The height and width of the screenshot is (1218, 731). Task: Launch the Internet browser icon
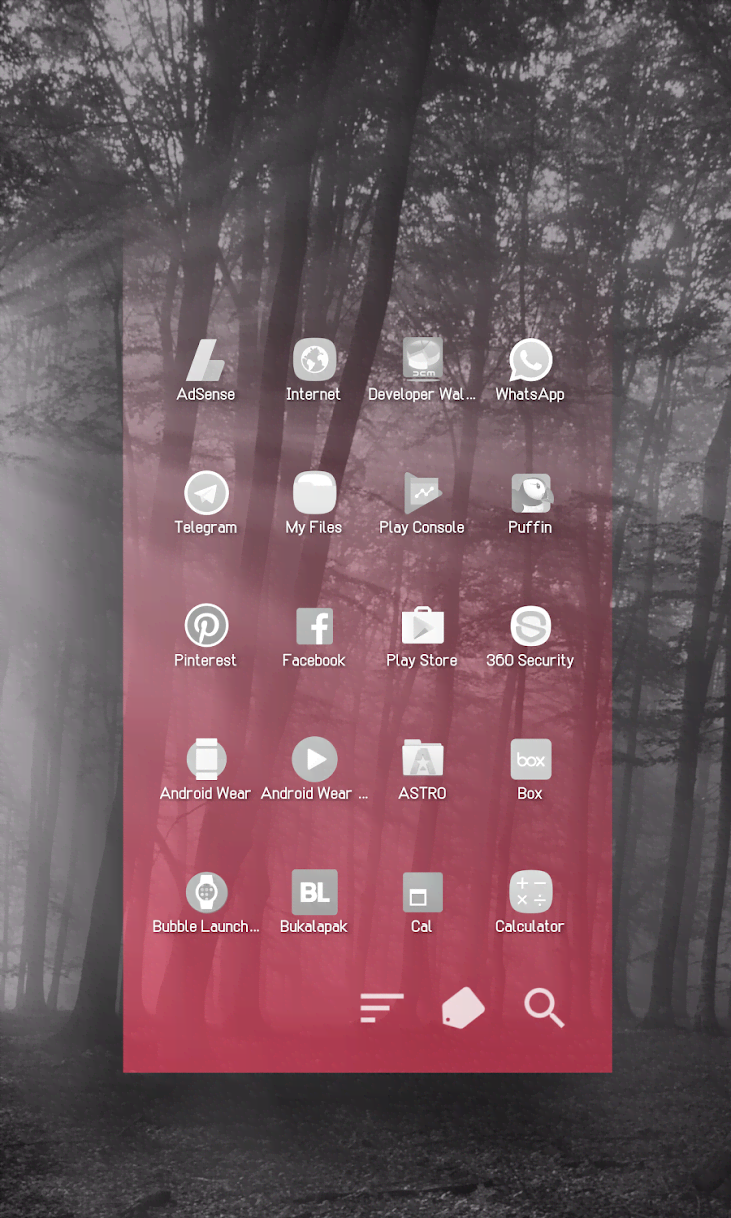[x=314, y=360]
